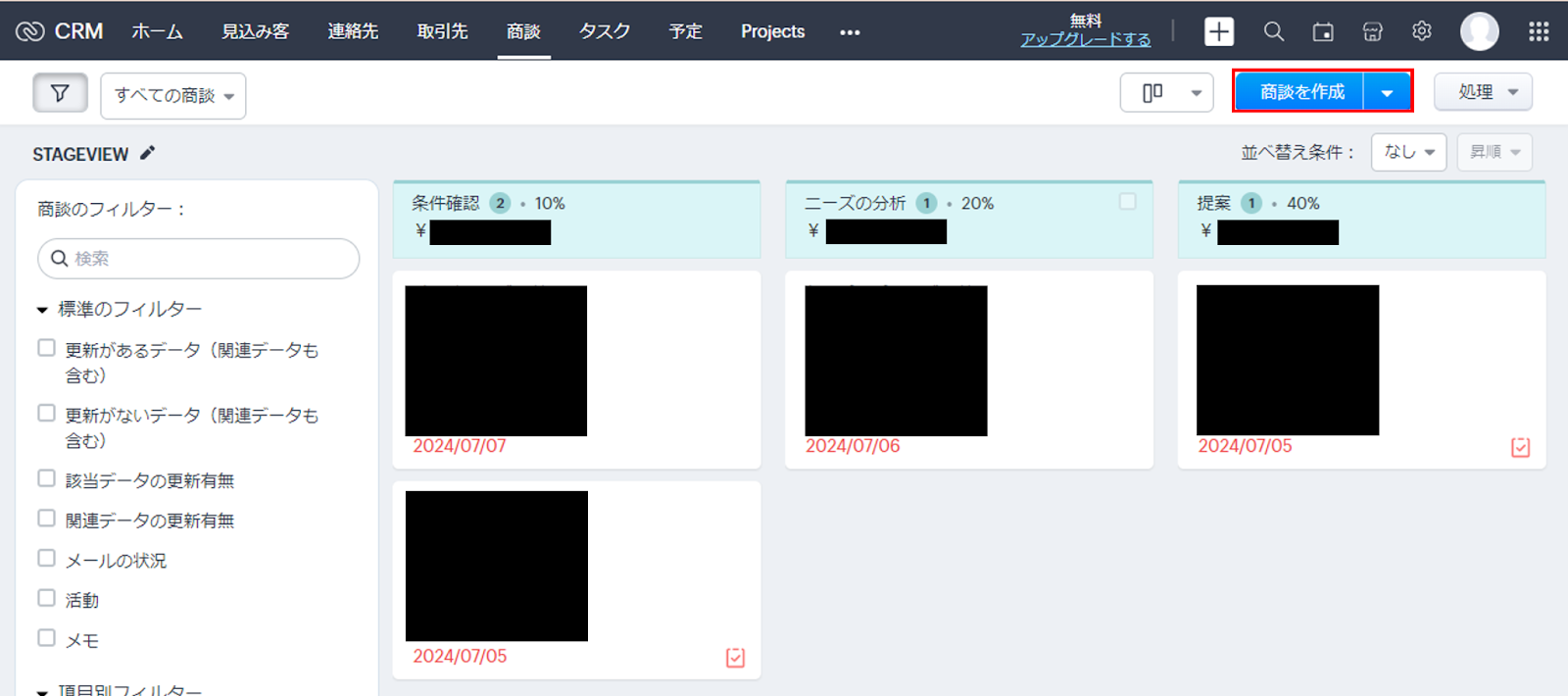This screenshot has height=696, width=1568.
Task: Follow the アップグレードする link
Action: [x=1085, y=39]
